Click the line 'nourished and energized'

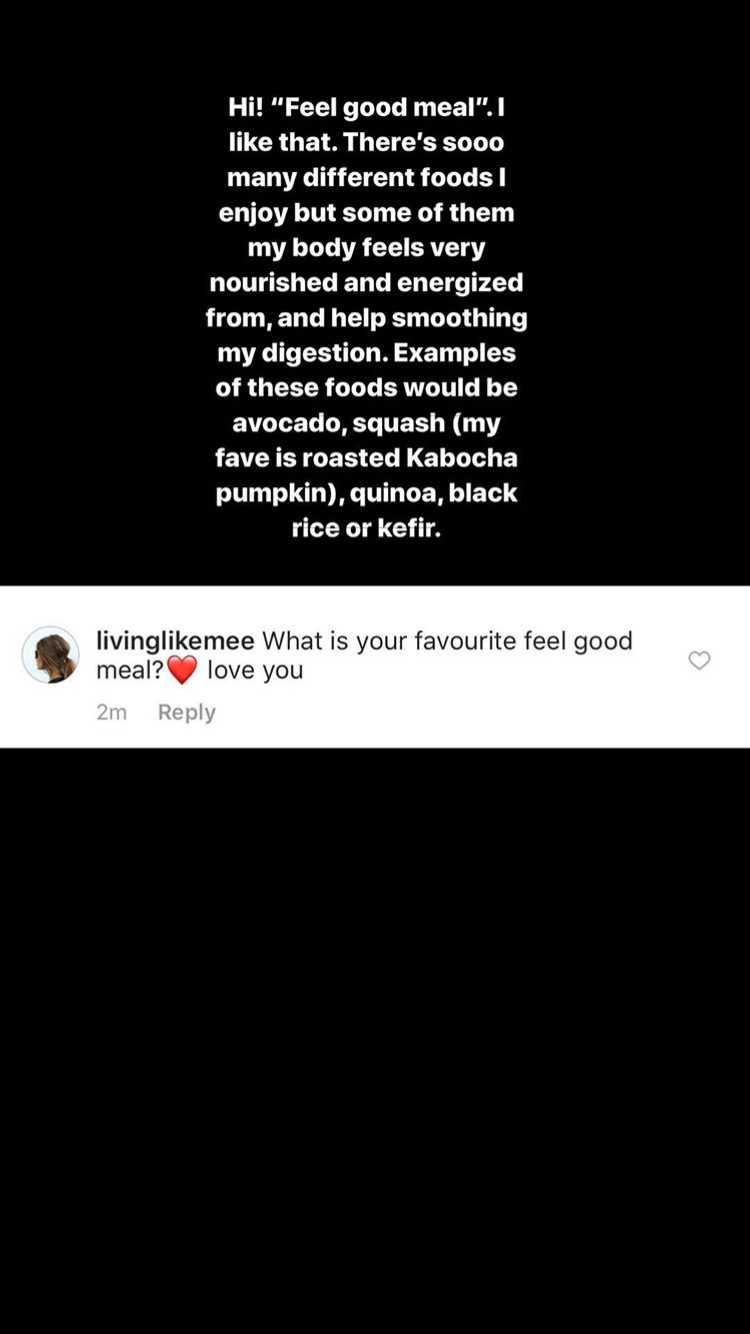coord(366,282)
